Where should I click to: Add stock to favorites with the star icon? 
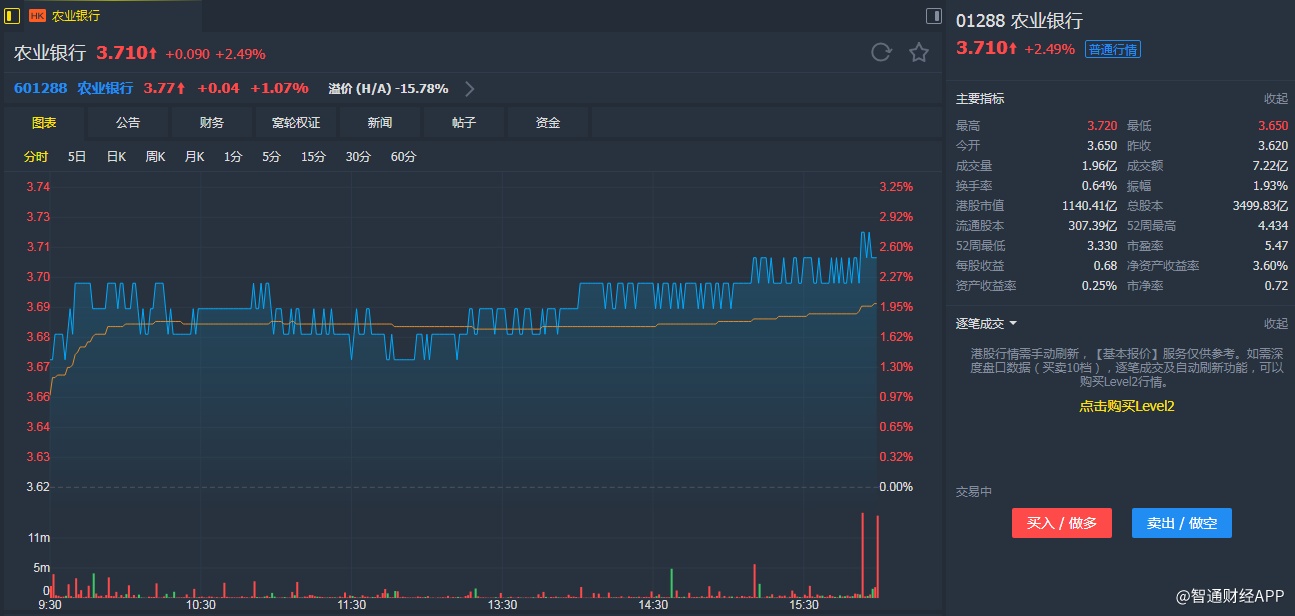(x=919, y=53)
